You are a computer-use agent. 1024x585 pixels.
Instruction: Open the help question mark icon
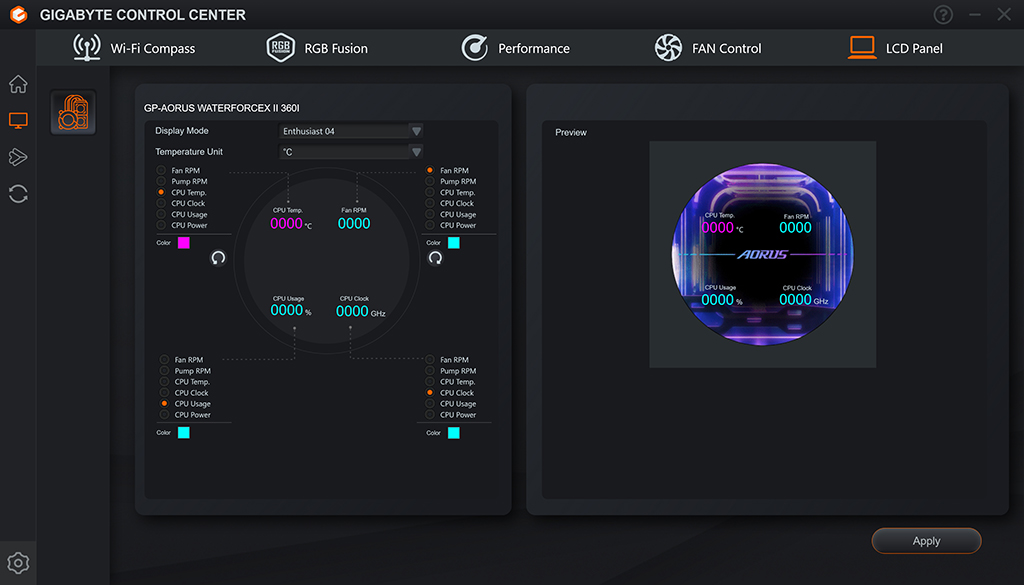point(943,14)
